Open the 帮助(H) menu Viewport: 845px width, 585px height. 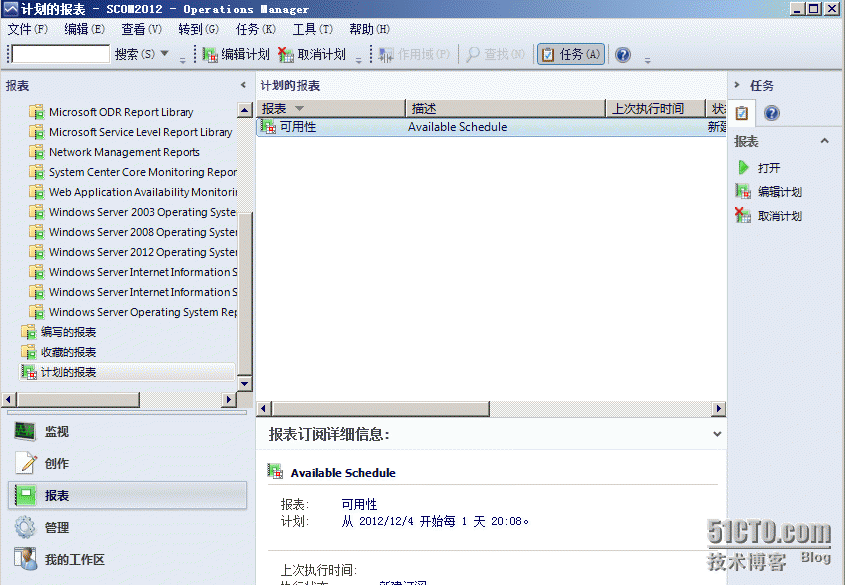click(x=369, y=29)
